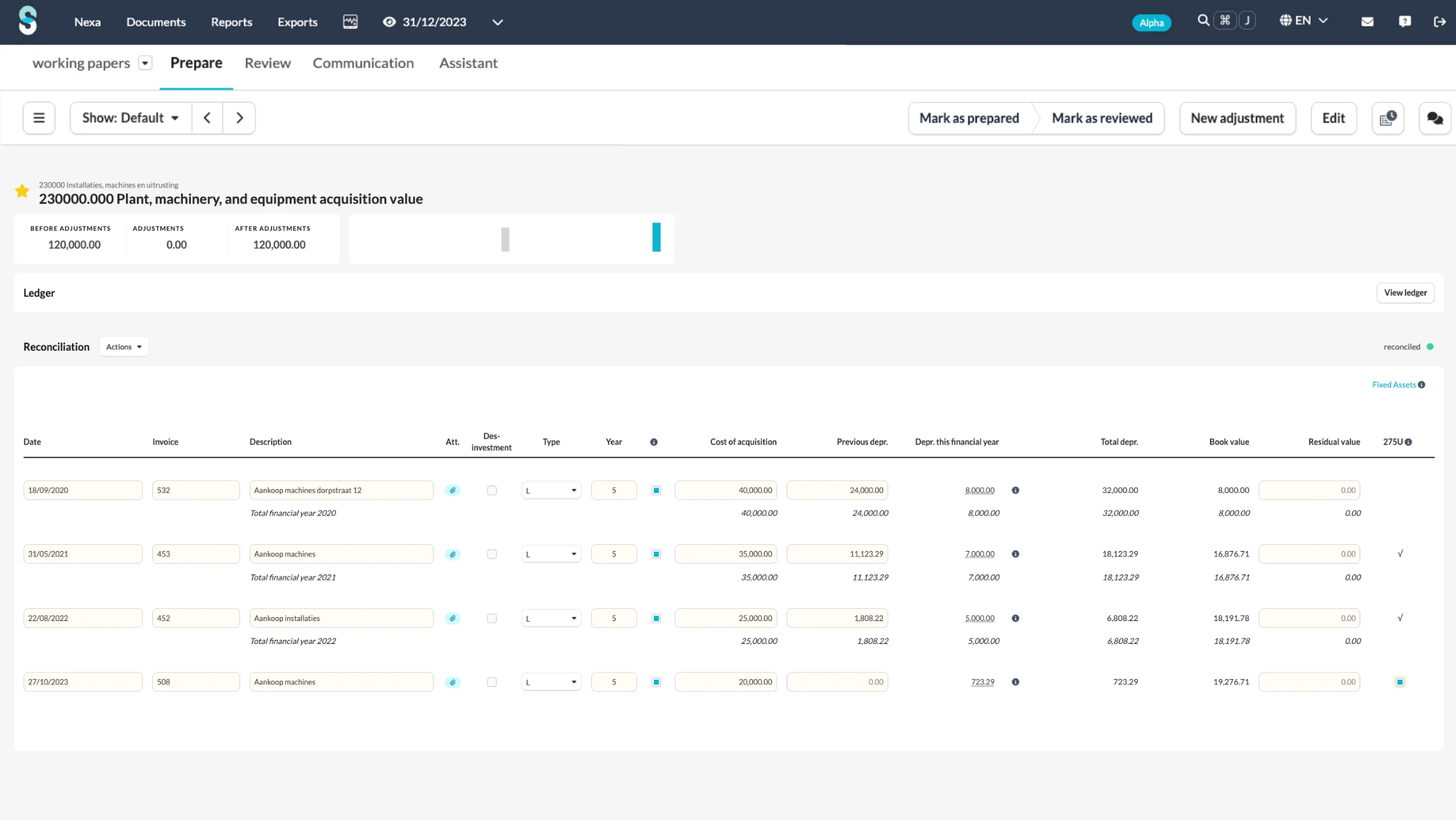The width and height of the screenshot is (1456, 820).
Task: Click the New adjustment button
Action: 1237,119
